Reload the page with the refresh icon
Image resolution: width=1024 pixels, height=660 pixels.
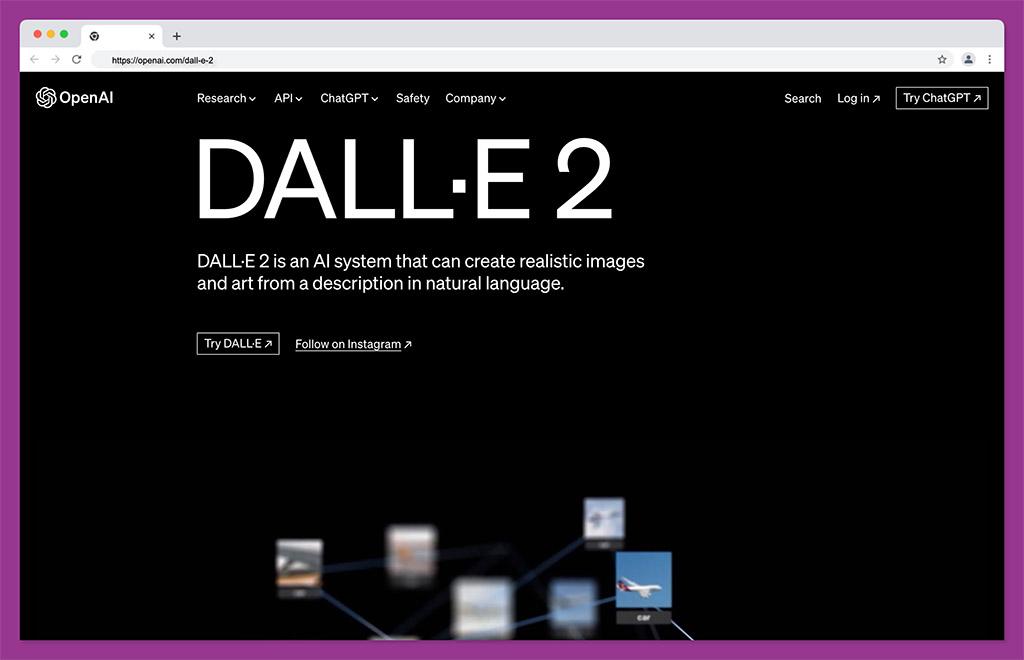(x=76, y=59)
